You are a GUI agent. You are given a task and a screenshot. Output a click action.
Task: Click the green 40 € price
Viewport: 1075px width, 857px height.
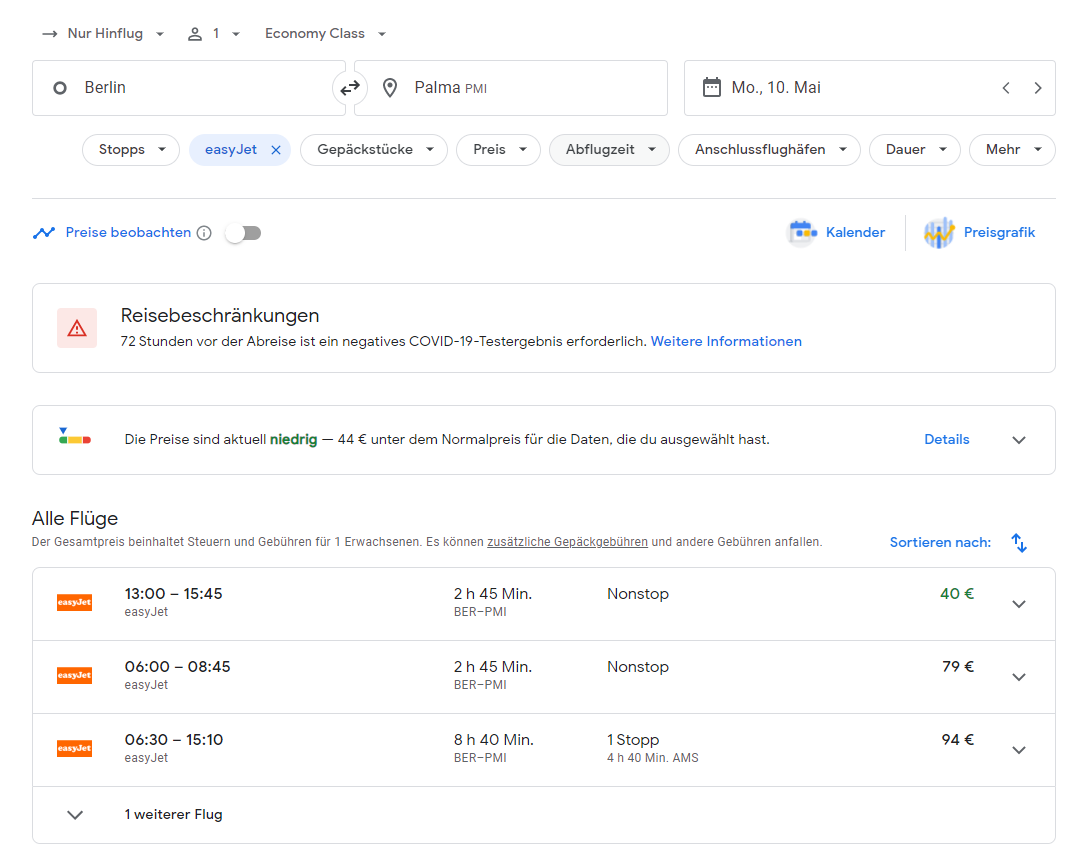click(x=957, y=594)
